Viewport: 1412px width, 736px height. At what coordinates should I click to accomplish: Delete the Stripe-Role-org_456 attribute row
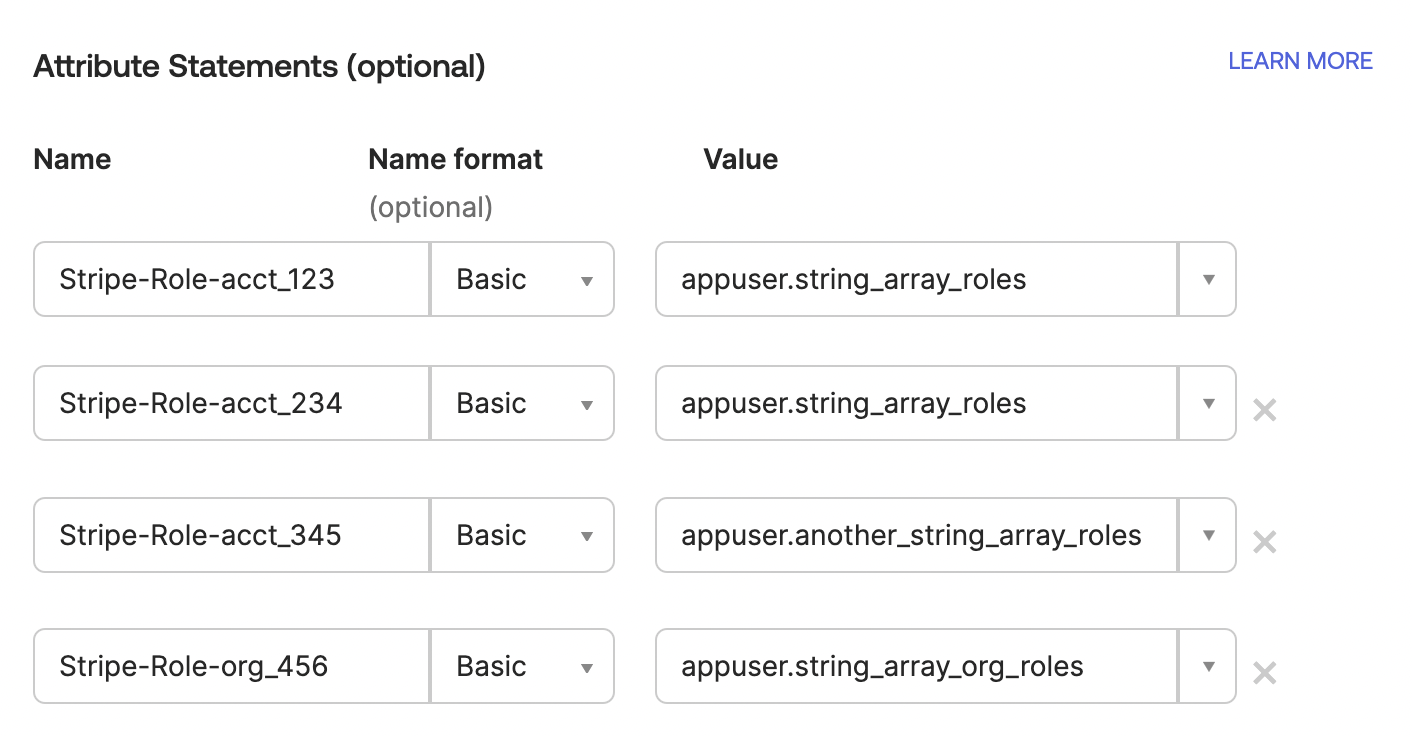point(1265,673)
